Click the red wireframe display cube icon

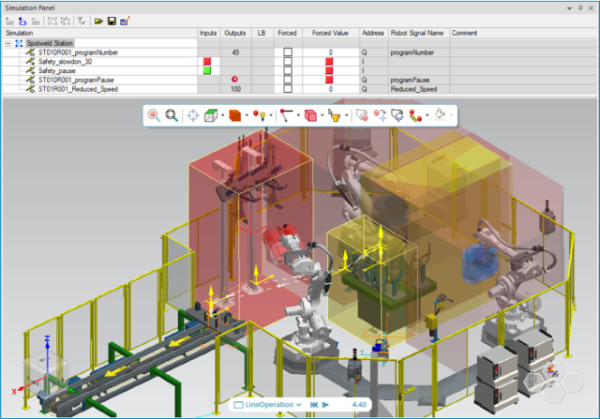(310, 115)
